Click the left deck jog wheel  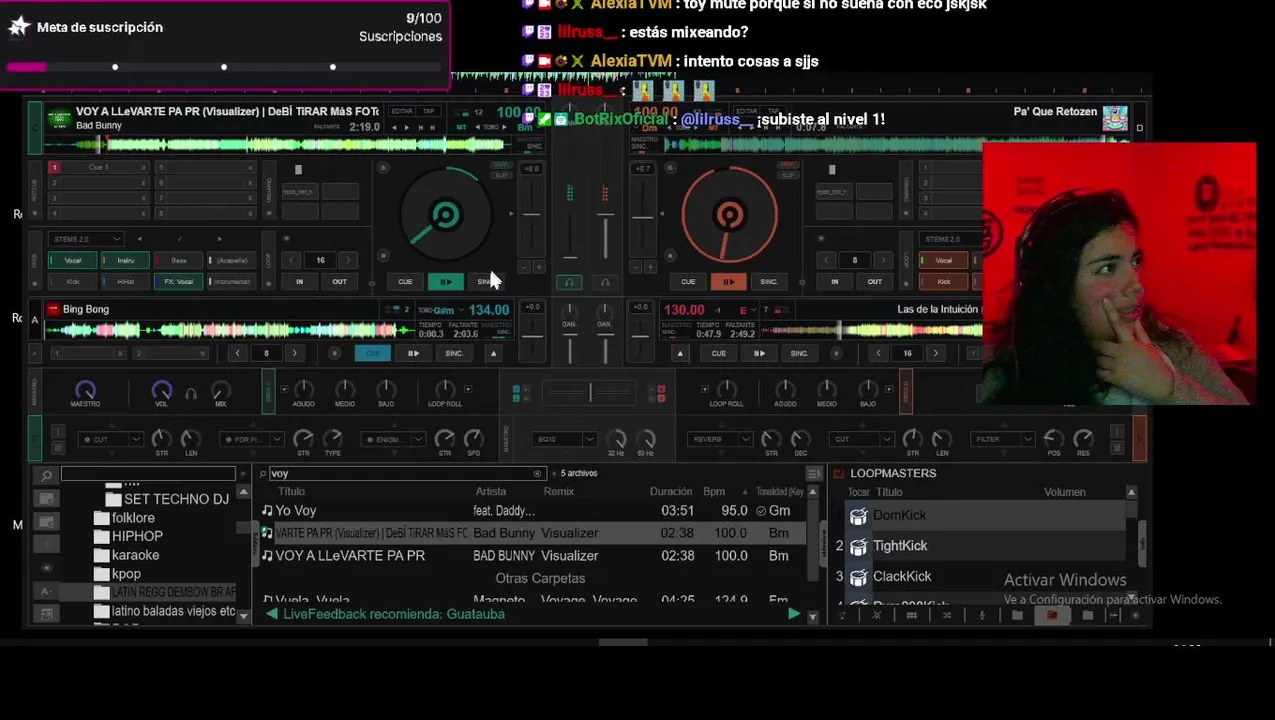(x=445, y=215)
